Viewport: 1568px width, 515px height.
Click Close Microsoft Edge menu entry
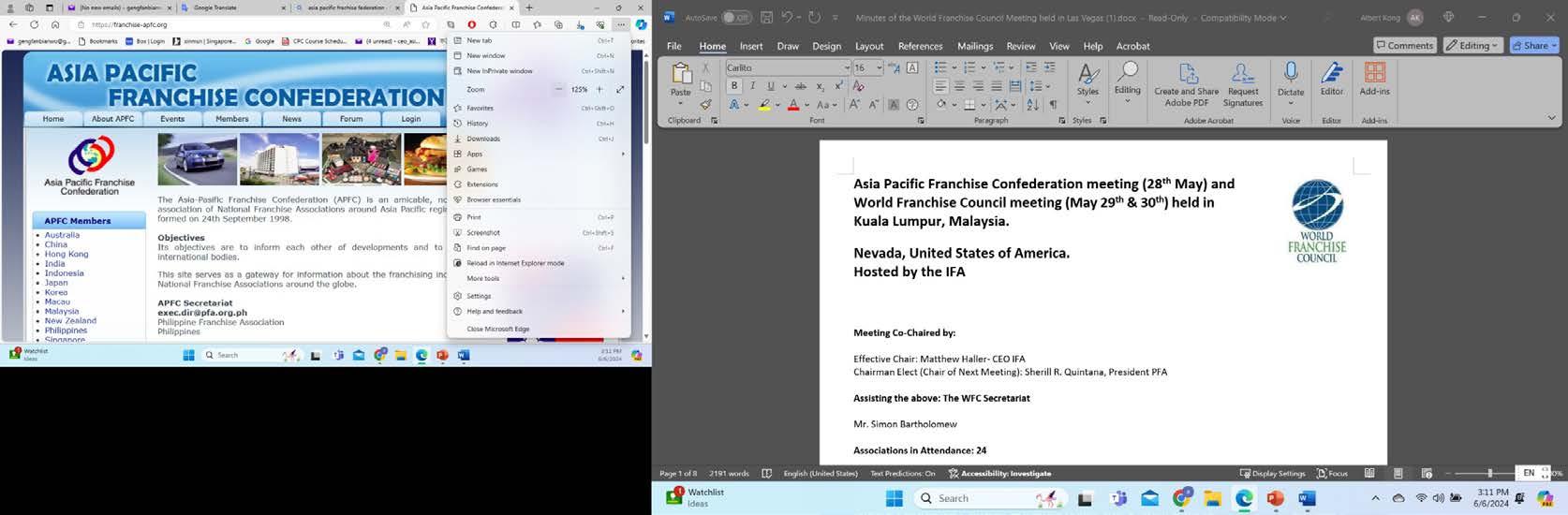tap(539, 329)
